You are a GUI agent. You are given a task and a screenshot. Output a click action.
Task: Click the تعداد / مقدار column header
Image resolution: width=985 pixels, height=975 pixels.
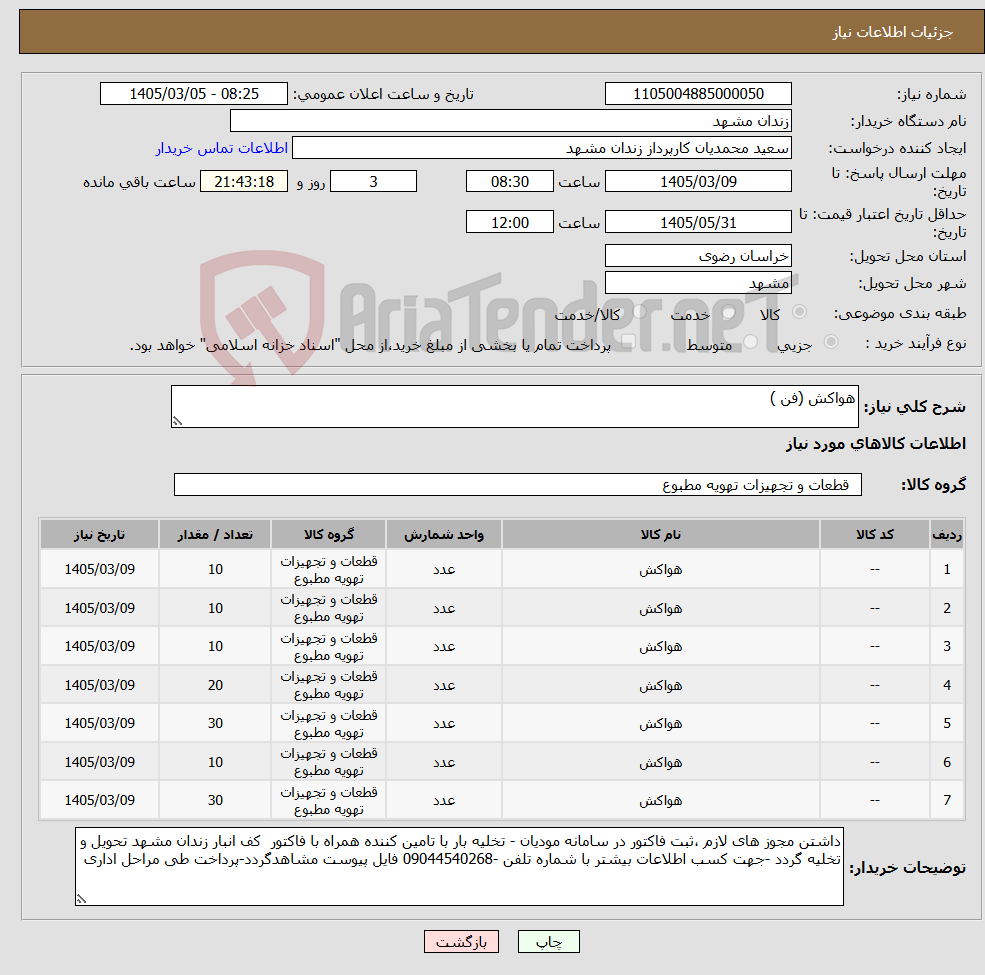[215, 535]
